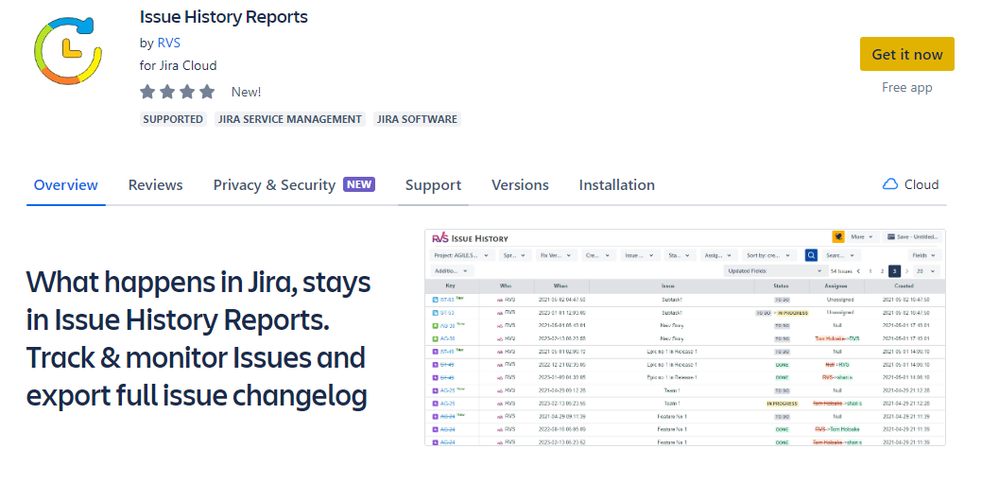Image resolution: width=999 pixels, height=501 pixels.
Task: Click the Cloud hosting icon
Action: coord(890,185)
